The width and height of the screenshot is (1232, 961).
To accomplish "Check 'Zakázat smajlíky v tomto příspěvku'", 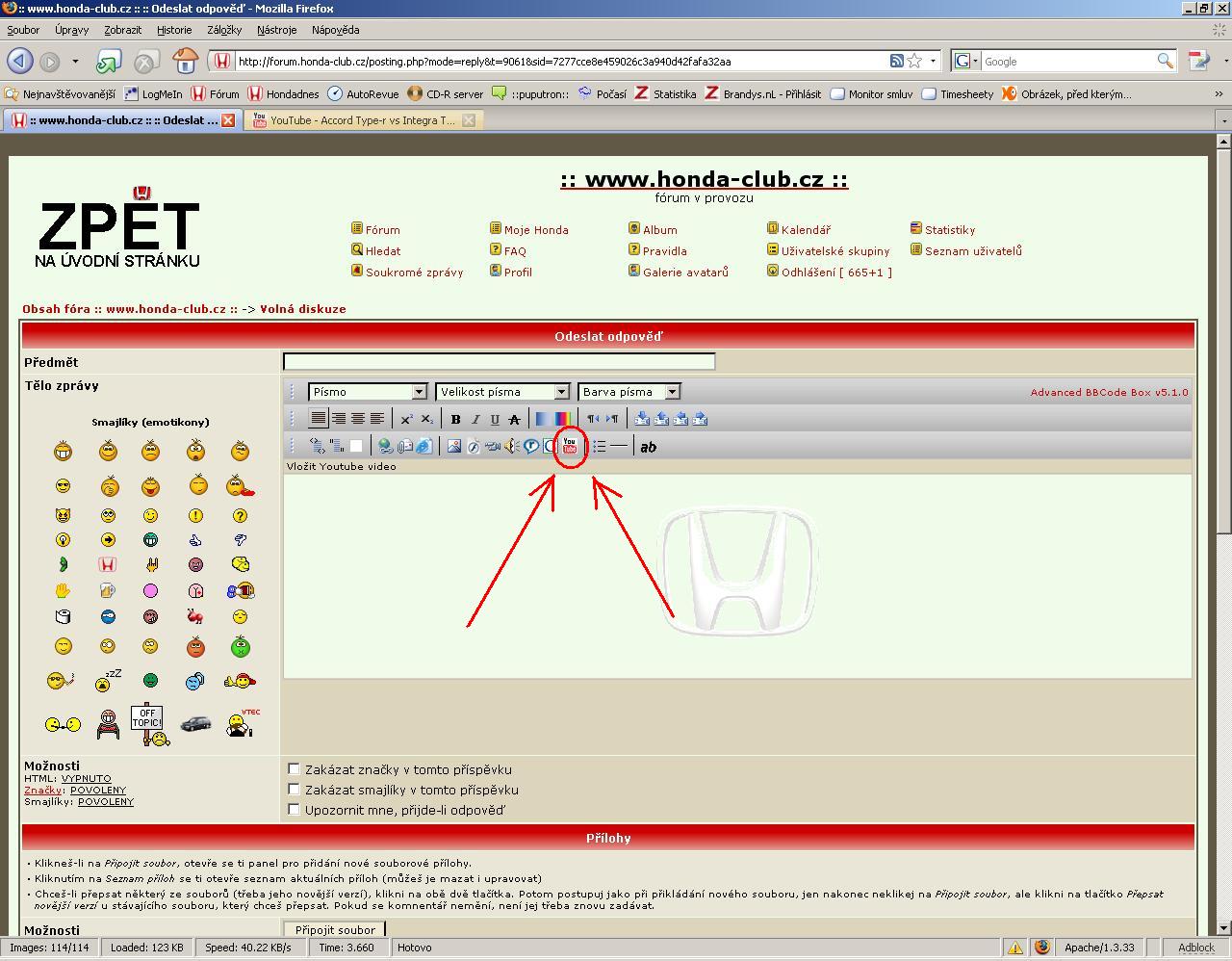I will coord(295,789).
